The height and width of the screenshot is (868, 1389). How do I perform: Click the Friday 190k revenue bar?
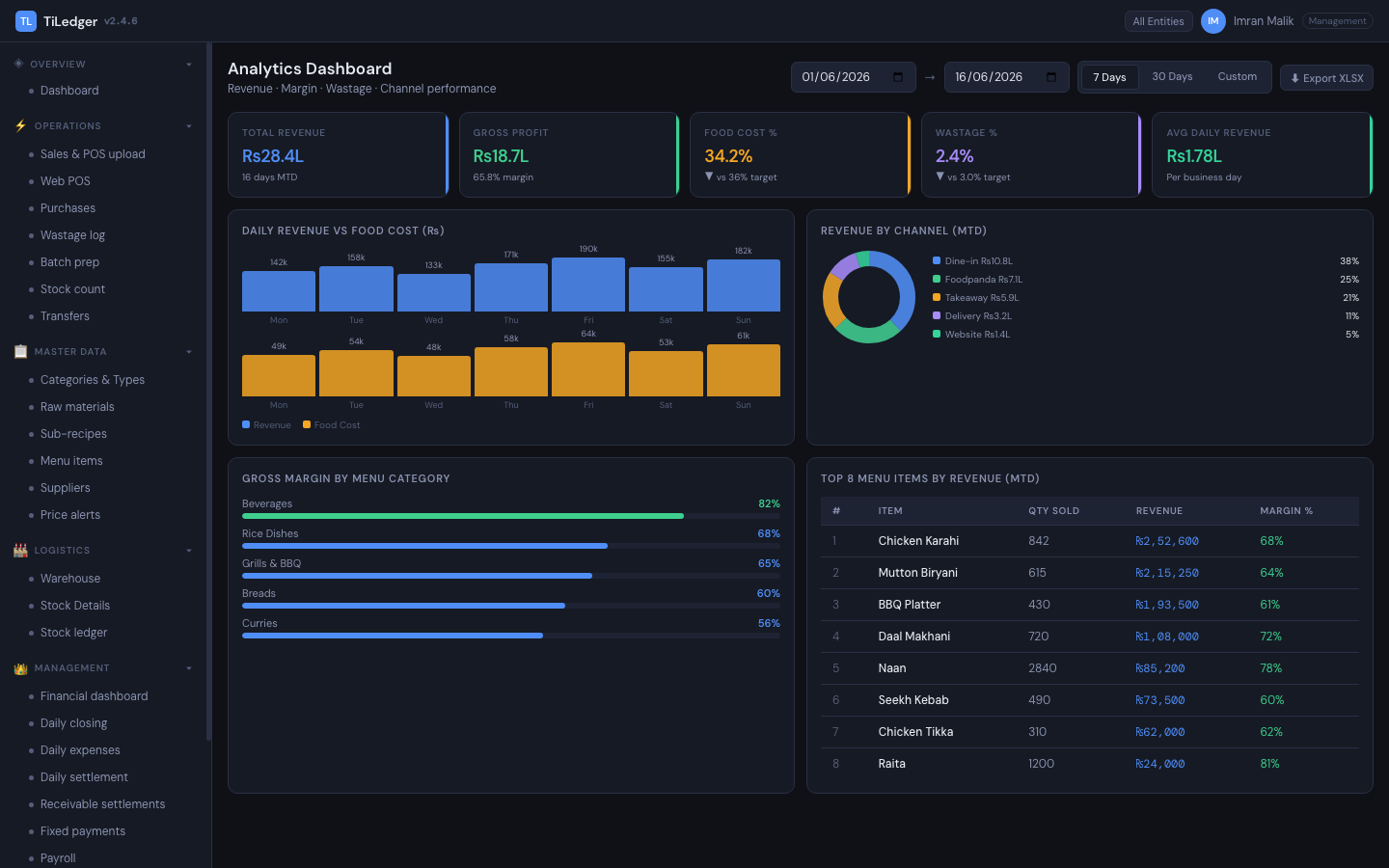(588, 285)
